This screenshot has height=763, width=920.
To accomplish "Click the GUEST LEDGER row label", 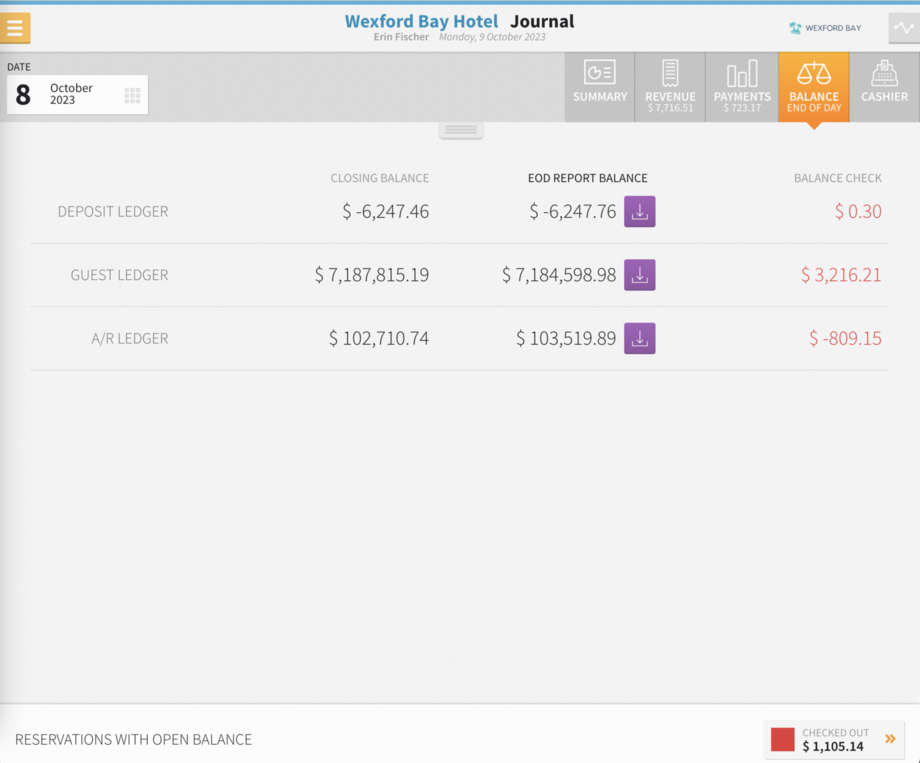I will coord(120,275).
